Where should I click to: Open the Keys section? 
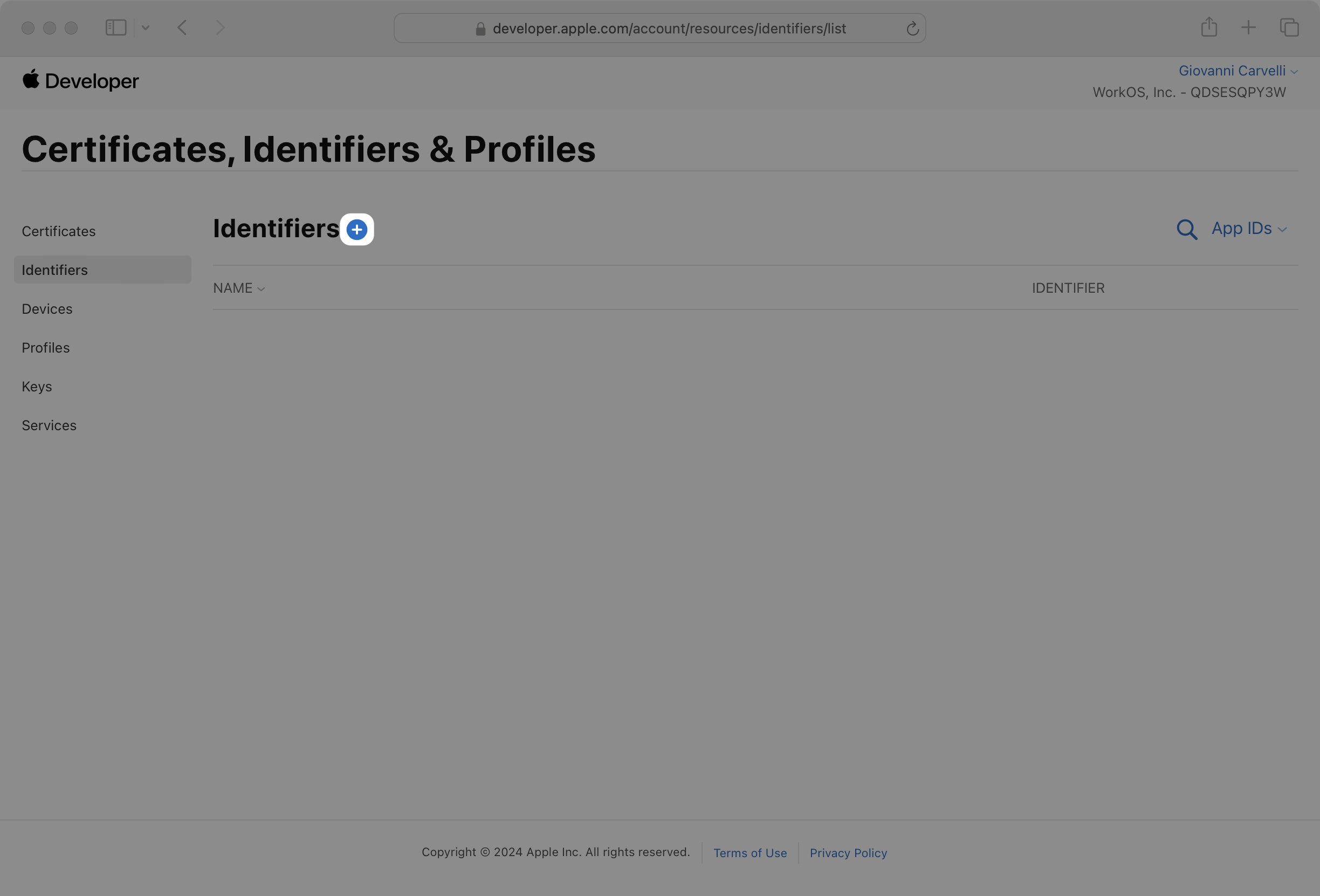37,387
